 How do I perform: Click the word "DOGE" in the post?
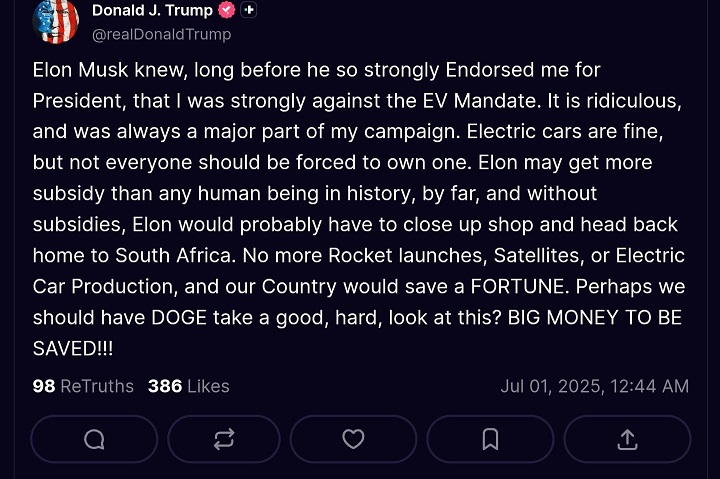coord(179,318)
